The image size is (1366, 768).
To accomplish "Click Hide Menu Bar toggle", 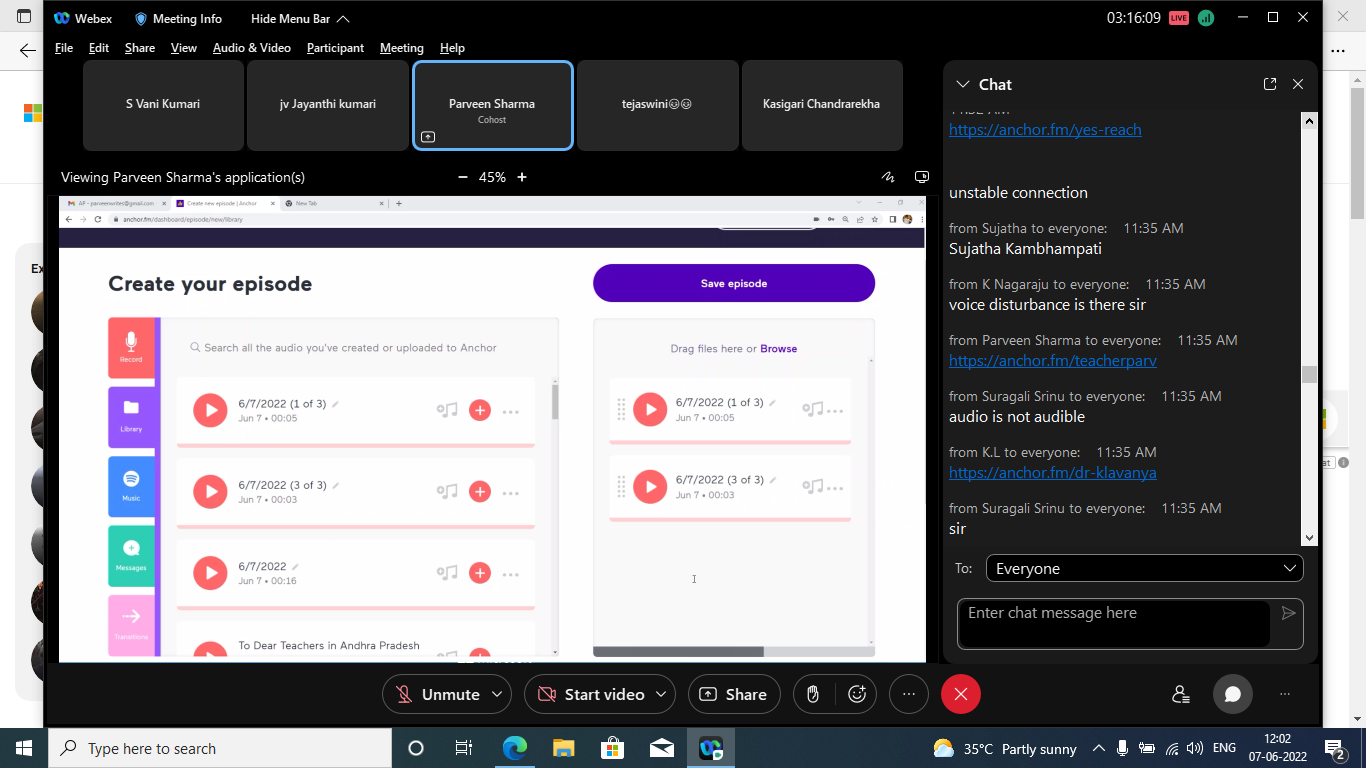I will (300, 18).
